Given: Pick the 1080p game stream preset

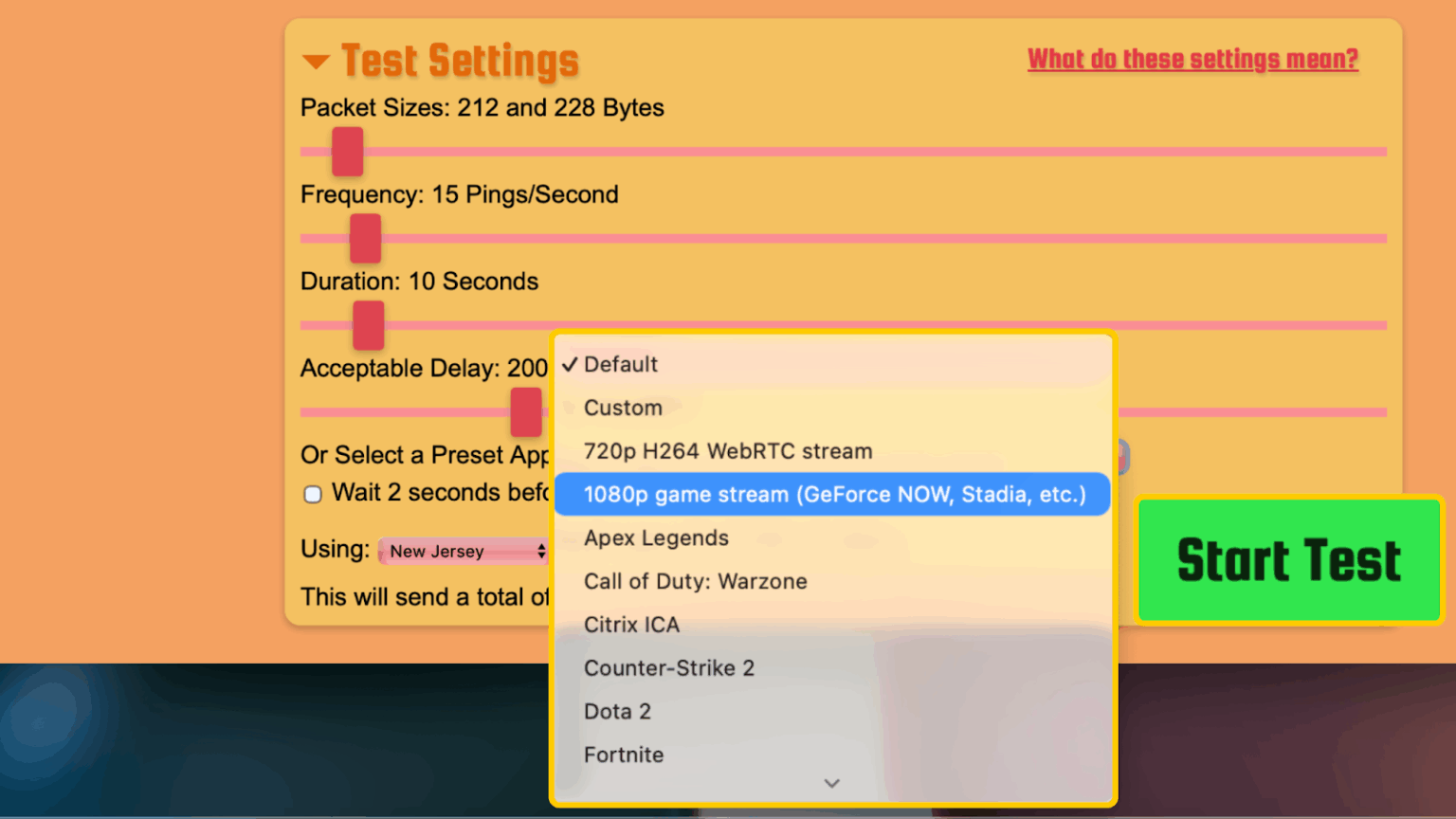Looking at the screenshot, I should tap(833, 495).
